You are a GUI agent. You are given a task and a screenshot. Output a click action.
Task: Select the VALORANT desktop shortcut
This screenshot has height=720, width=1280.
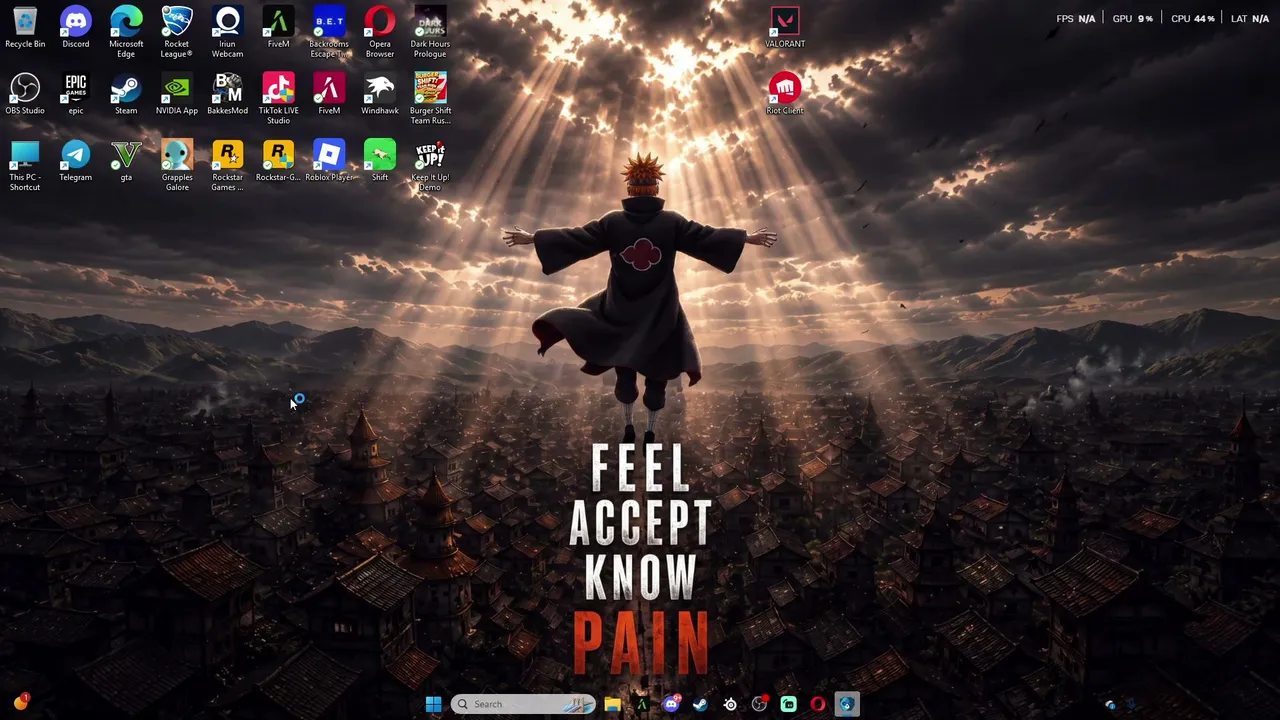coord(785,27)
